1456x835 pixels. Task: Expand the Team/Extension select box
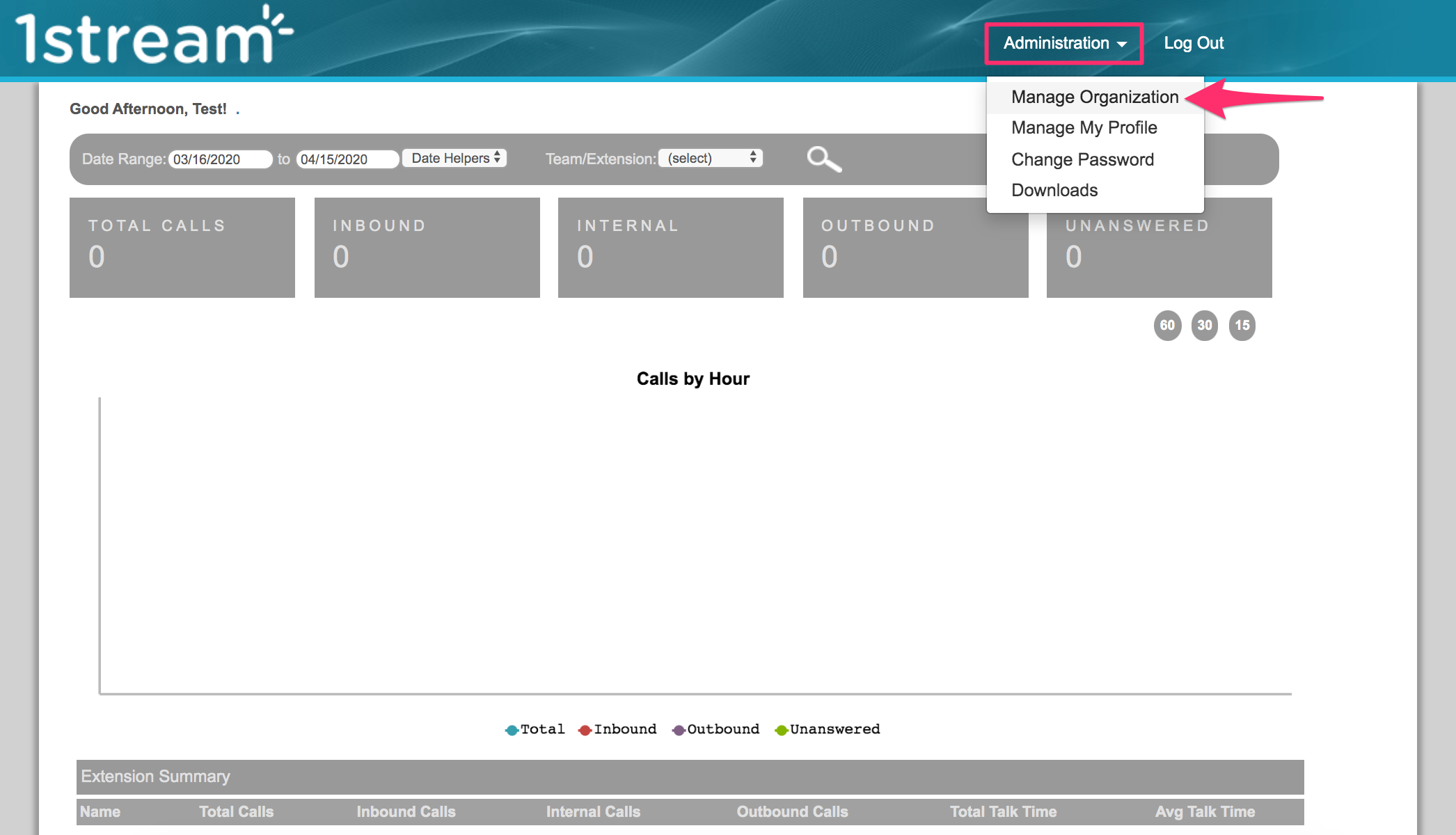[x=711, y=159]
